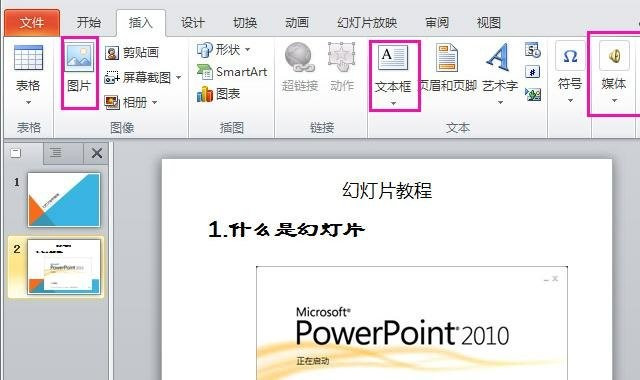The height and width of the screenshot is (380, 640).
Task: Insert a chart with 图表
Action: coord(218,94)
